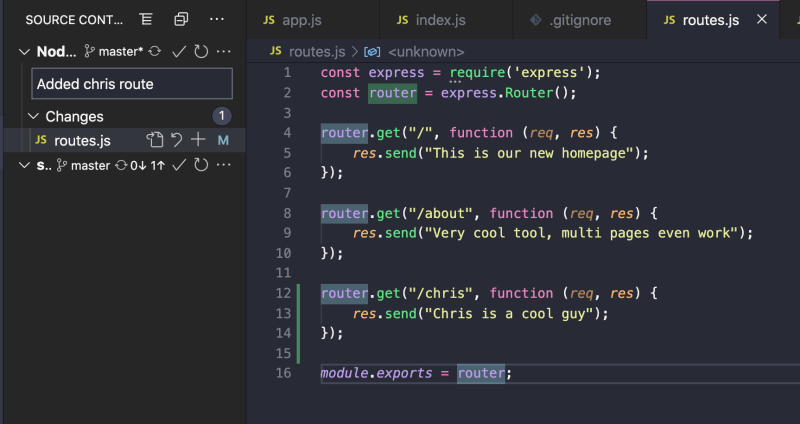Refresh the second repository on master

201,165
